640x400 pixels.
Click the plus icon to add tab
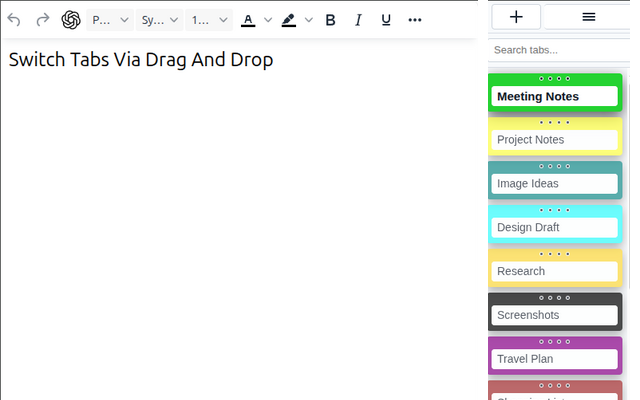(x=516, y=17)
